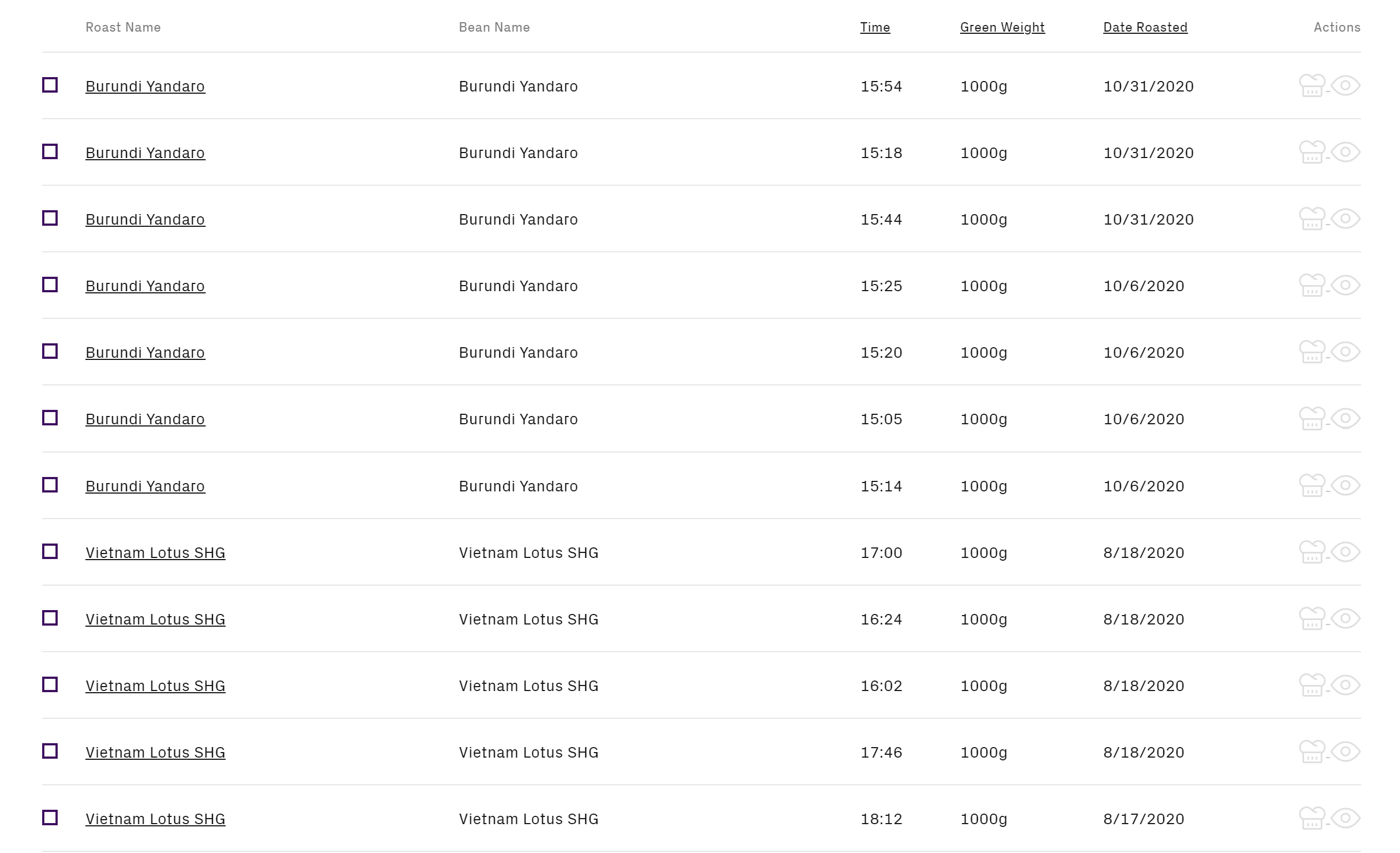
Task: Sort the table by Time column
Action: point(875,27)
